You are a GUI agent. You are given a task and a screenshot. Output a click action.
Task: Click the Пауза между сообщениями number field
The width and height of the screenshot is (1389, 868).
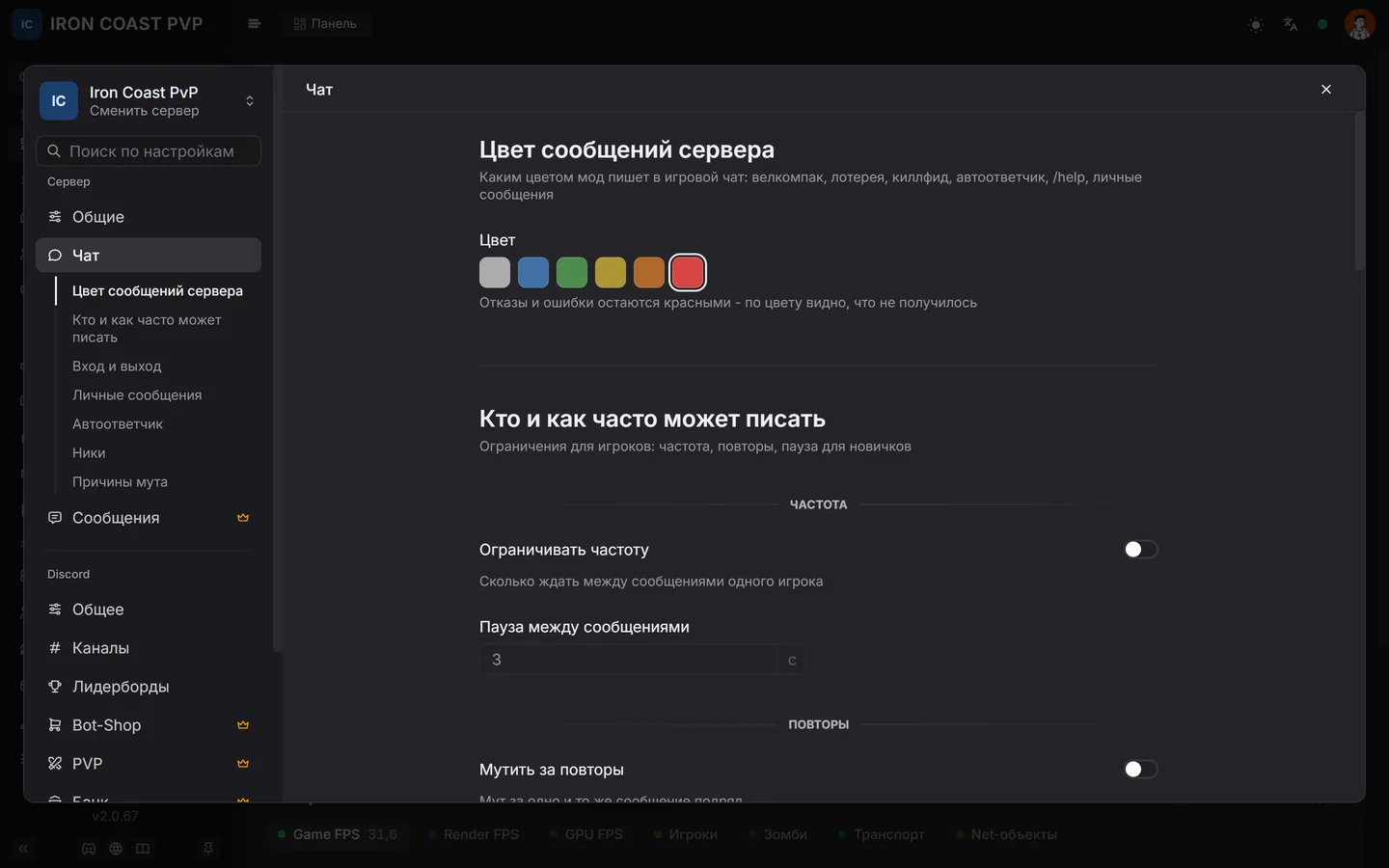coord(628,660)
